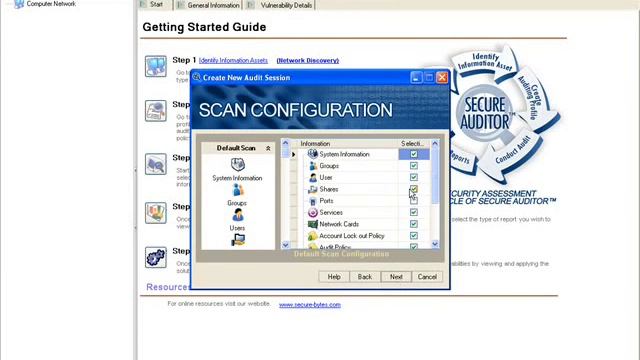The width and height of the screenshot is (640, 360).
Task: Switch to the Start tab
Action: pos(156,5)
